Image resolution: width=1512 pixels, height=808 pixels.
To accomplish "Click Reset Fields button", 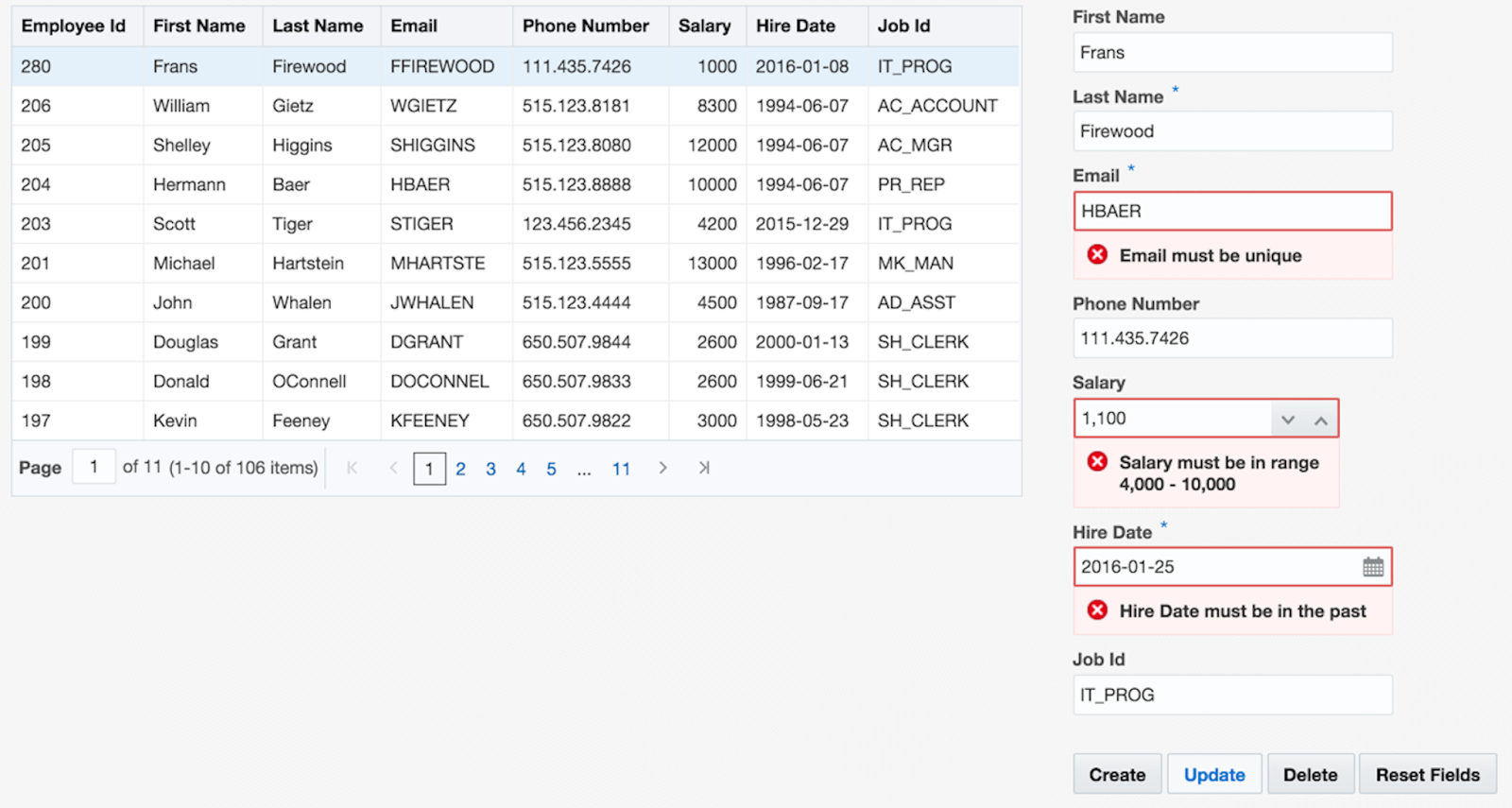I will point(1428,775).
